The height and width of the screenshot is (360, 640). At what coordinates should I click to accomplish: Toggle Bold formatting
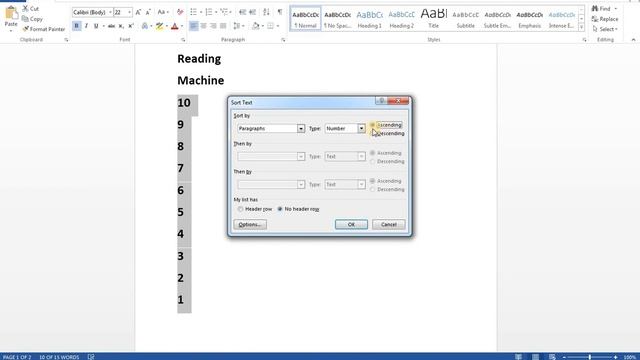pyautogui.click(x=76, y=26)
